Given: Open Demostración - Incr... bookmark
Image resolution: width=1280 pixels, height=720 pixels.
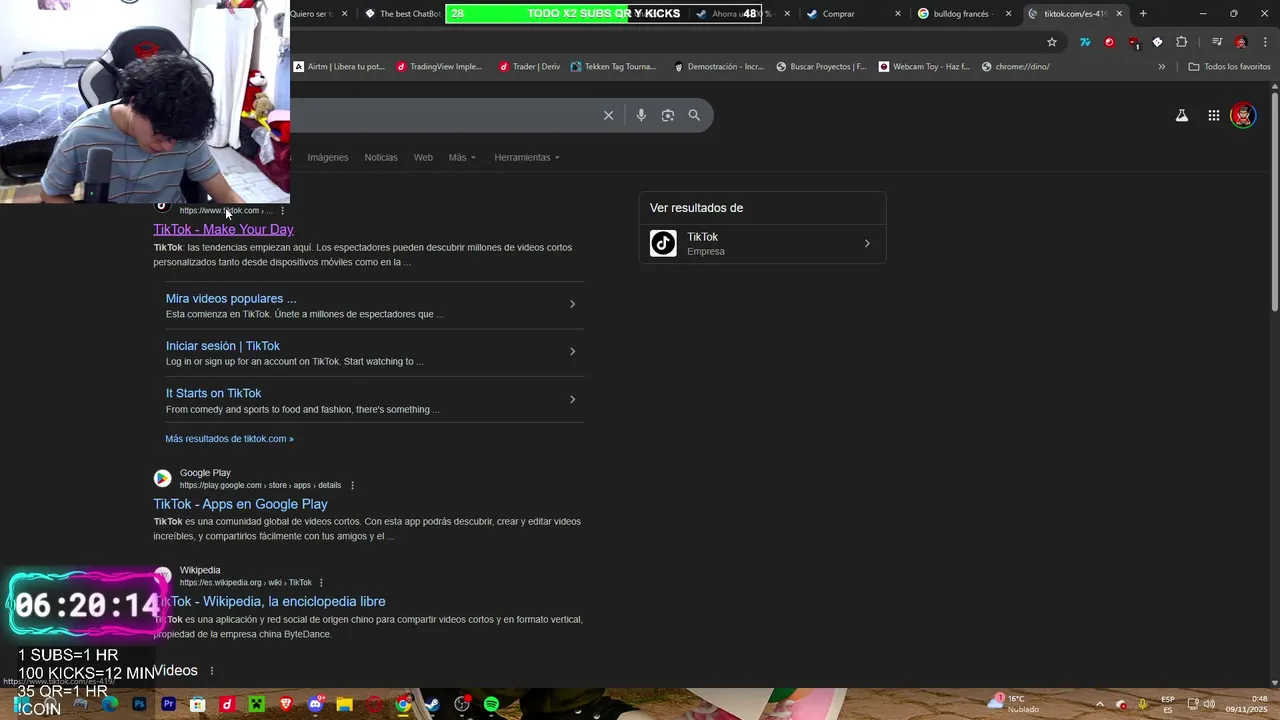Looking at the screenshot, I should [718, 67].
